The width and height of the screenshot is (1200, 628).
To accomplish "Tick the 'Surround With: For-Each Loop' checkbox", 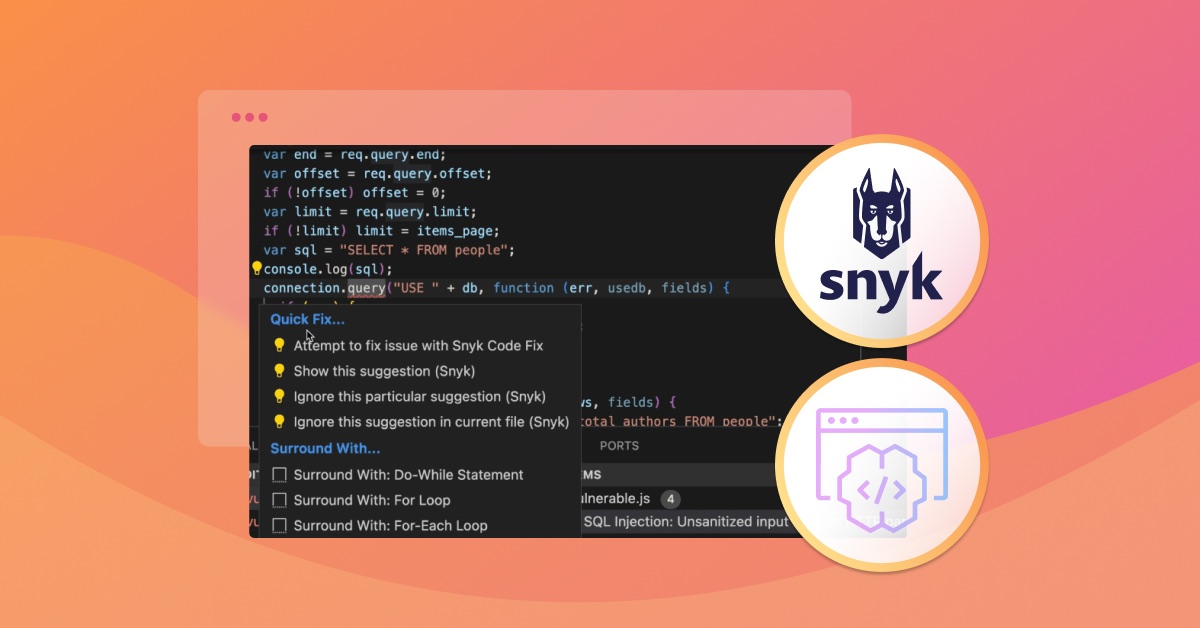I will 280,525.
